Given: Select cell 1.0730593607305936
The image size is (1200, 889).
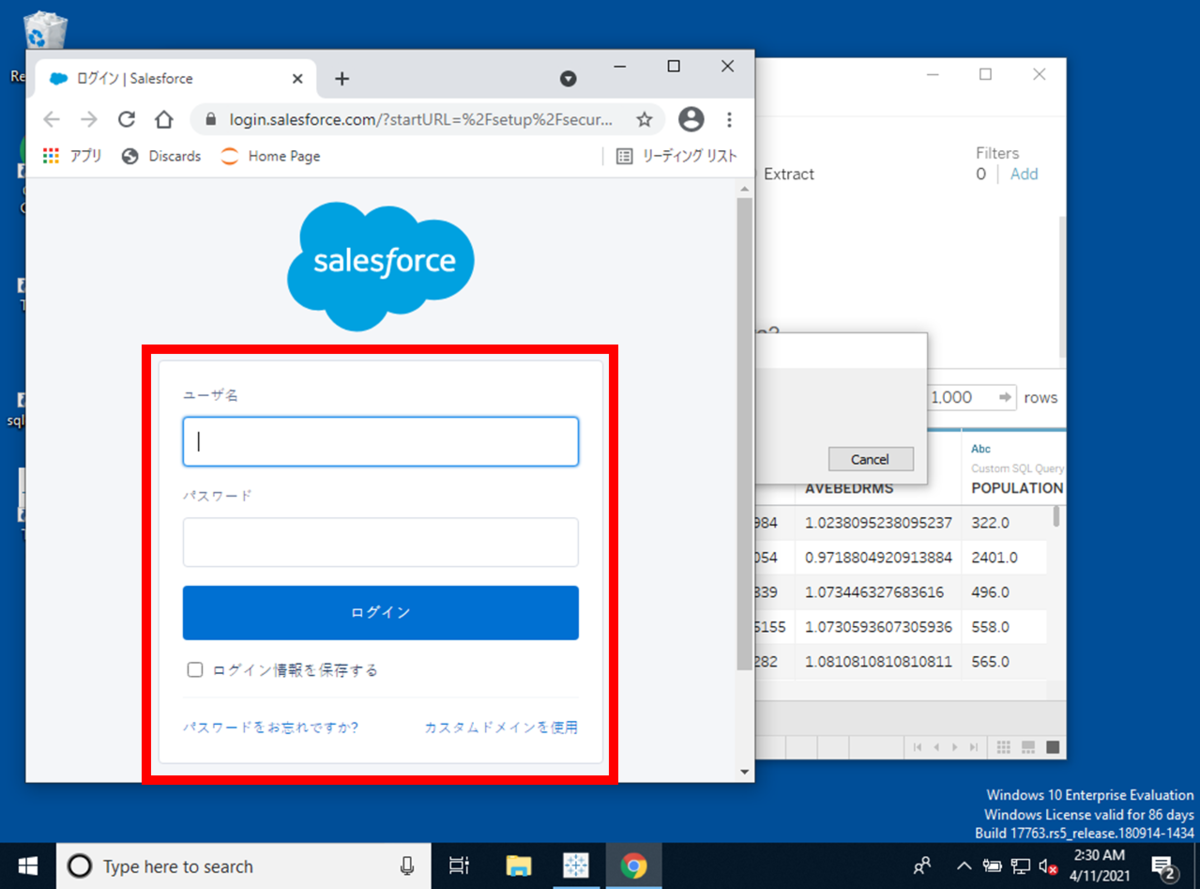Looking at the screenshot, I should click(x=878, y=627).
